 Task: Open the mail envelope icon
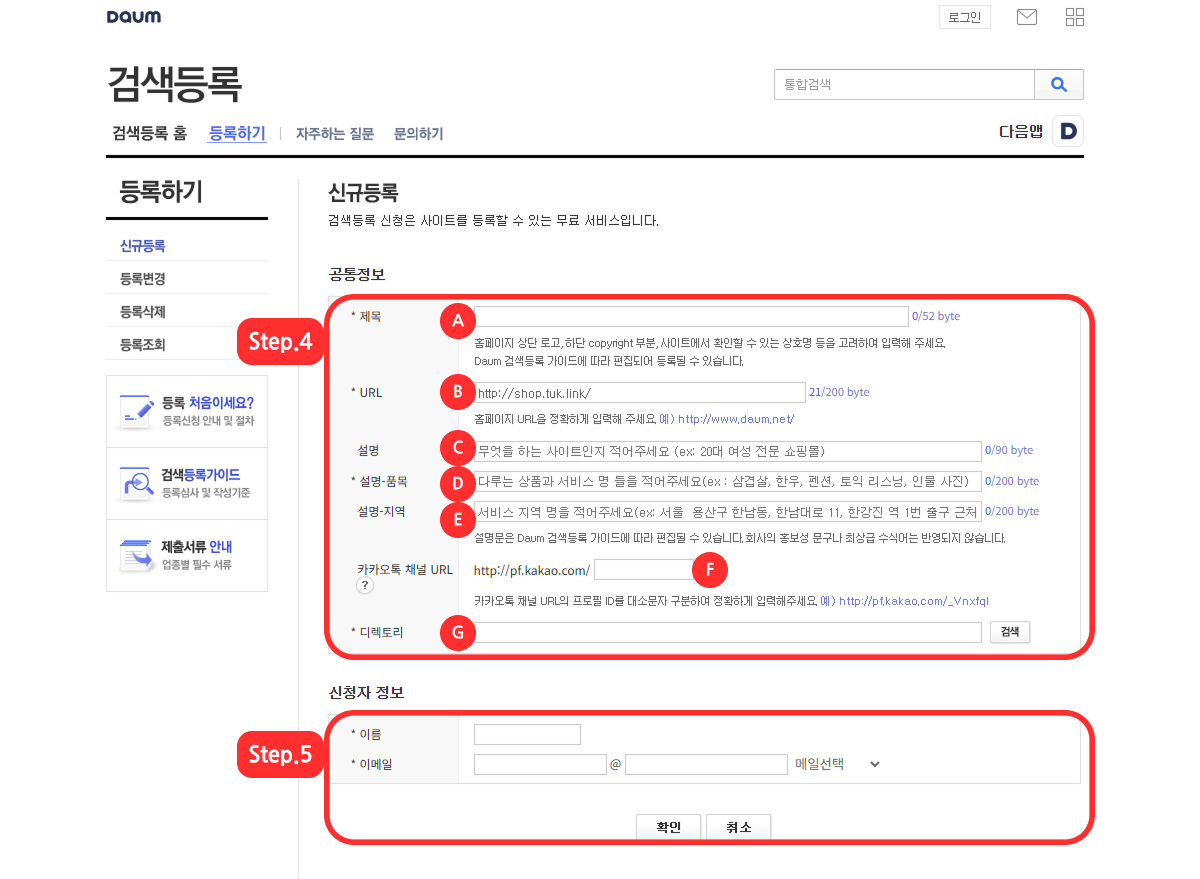pyautogui.click(x=1026, y=17)
